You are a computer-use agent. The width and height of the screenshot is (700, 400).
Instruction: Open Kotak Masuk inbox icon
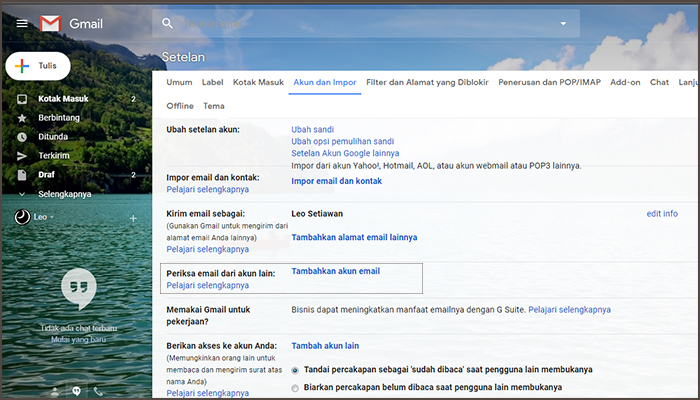(22, 99)
